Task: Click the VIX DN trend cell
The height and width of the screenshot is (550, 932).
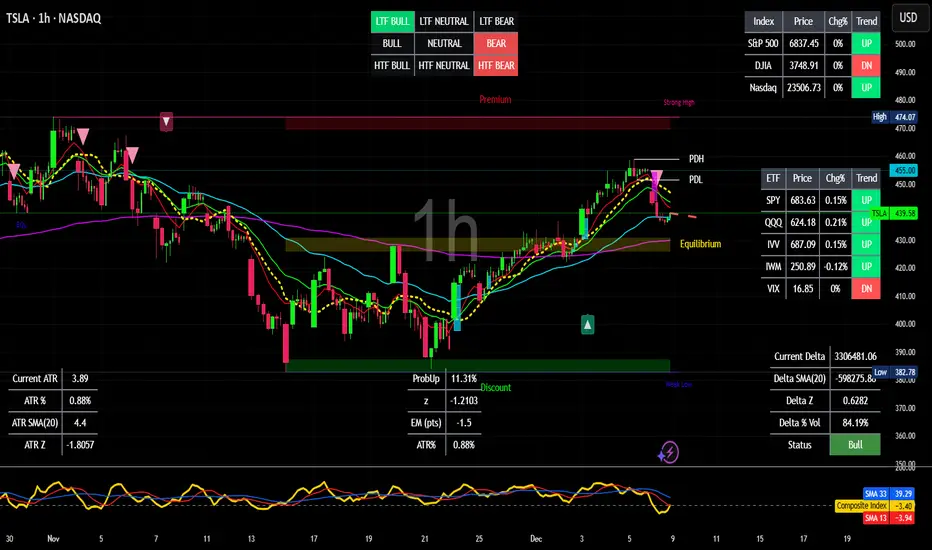Action: coord(867,288)
